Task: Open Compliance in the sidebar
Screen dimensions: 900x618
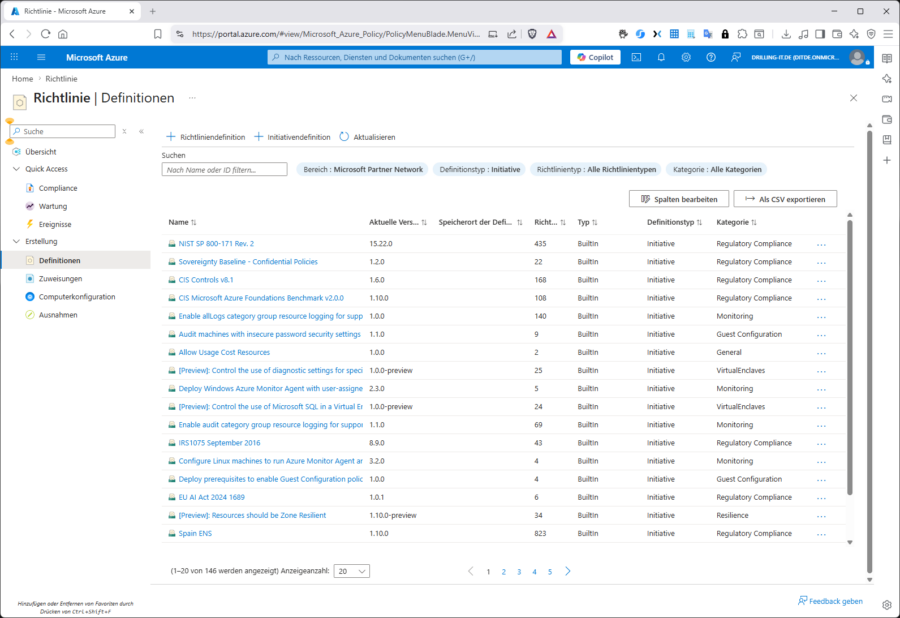Action: pyautogui.click(x=57, y=188)
